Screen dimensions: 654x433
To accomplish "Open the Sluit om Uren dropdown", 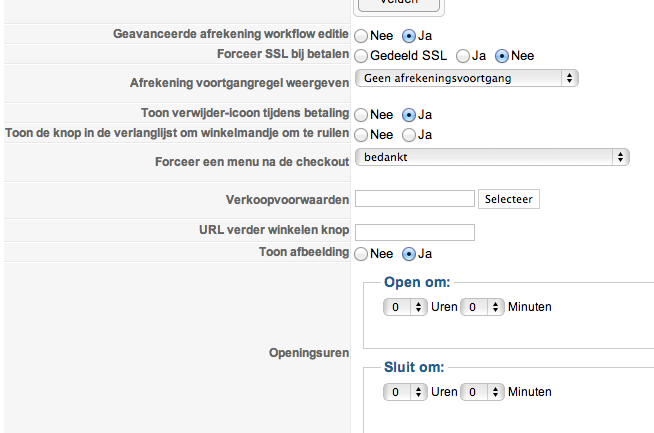I will 406,392.
